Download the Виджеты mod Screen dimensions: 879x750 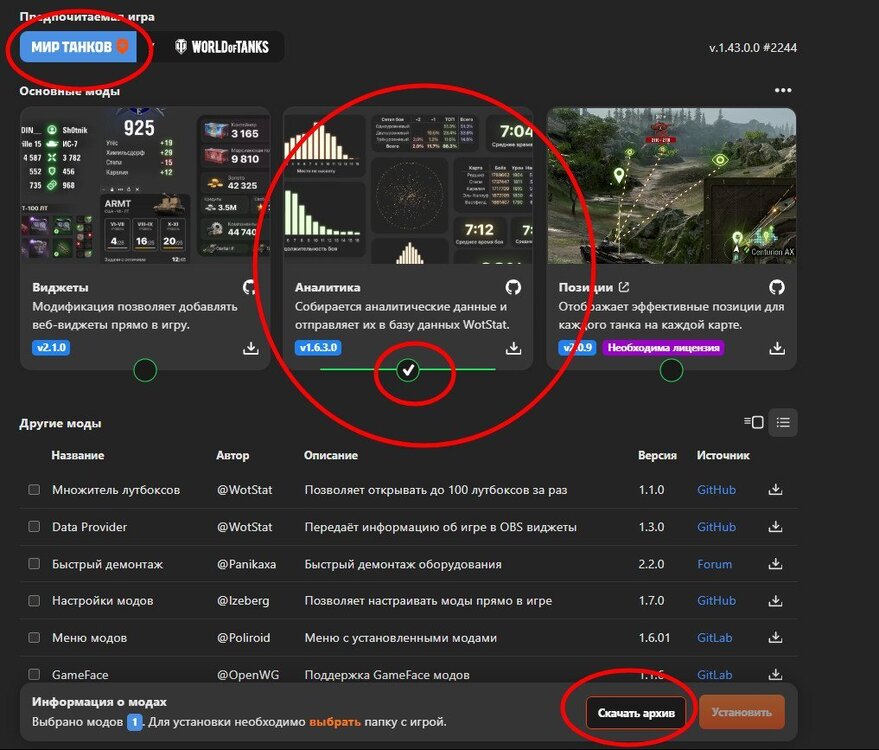pyautogui.click(x=251, y=348)
